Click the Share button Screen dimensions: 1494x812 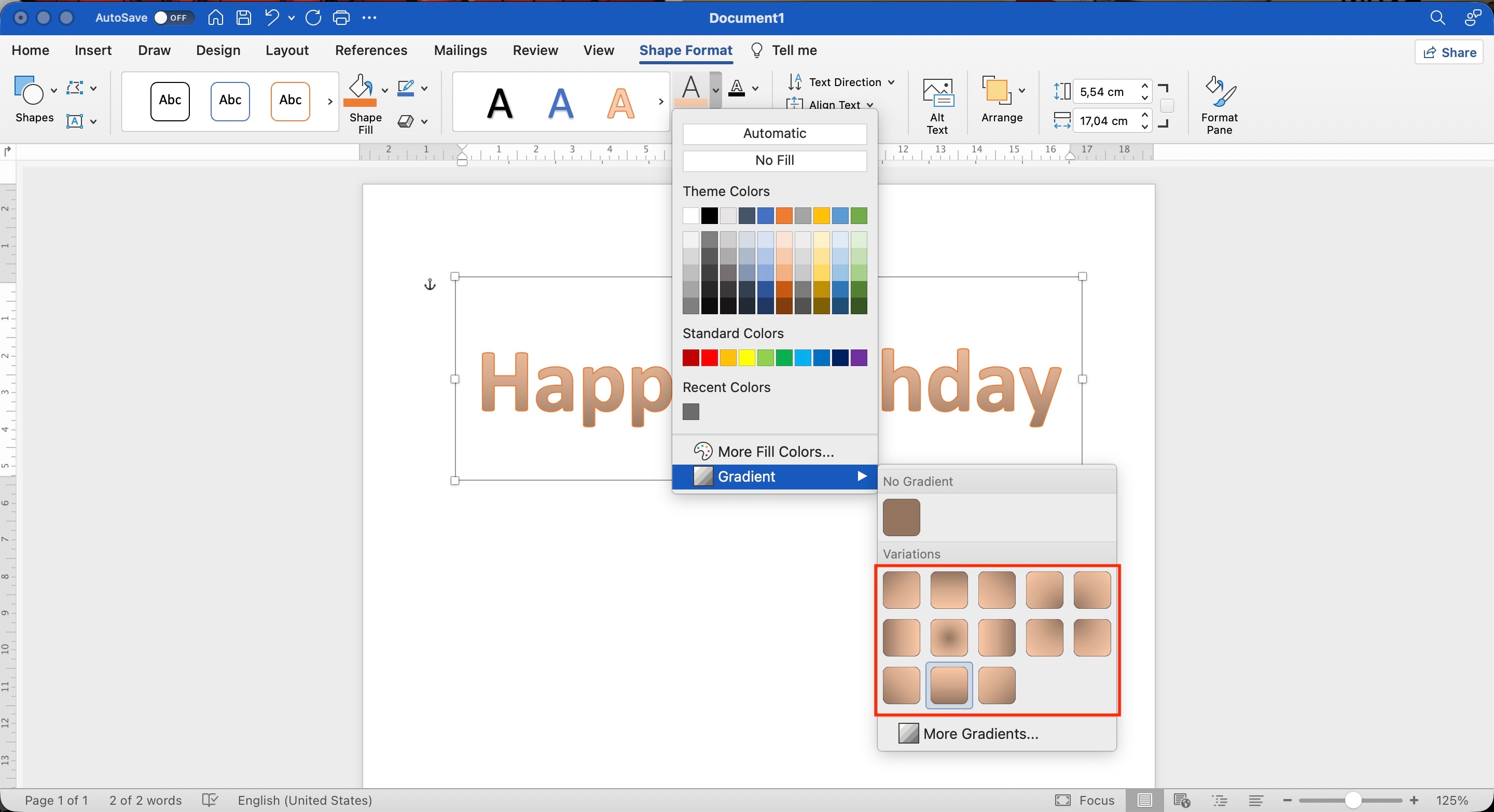(1449, 53)
